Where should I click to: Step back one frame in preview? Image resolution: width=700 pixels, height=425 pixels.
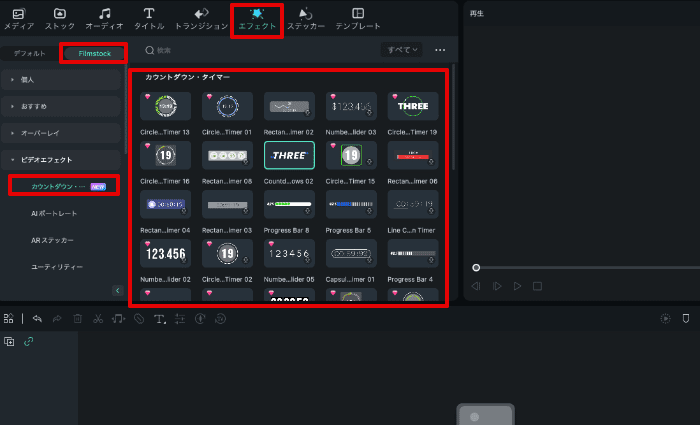tap(476, 286)
